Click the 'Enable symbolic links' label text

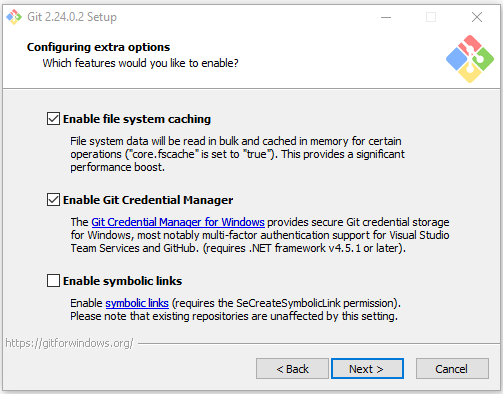tap(122, 281)
